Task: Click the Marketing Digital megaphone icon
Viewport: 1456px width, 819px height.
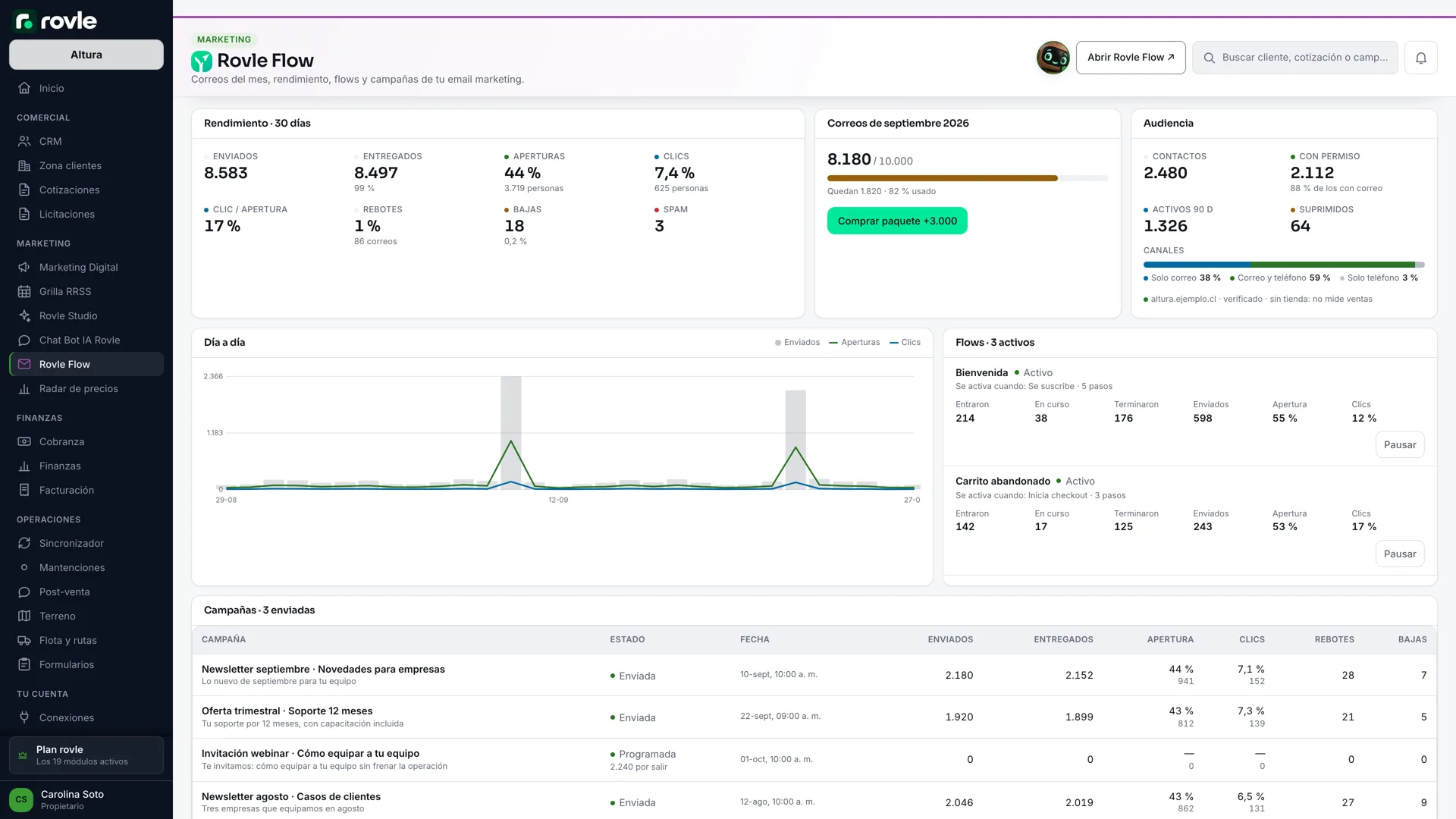Action: (24, 267)
